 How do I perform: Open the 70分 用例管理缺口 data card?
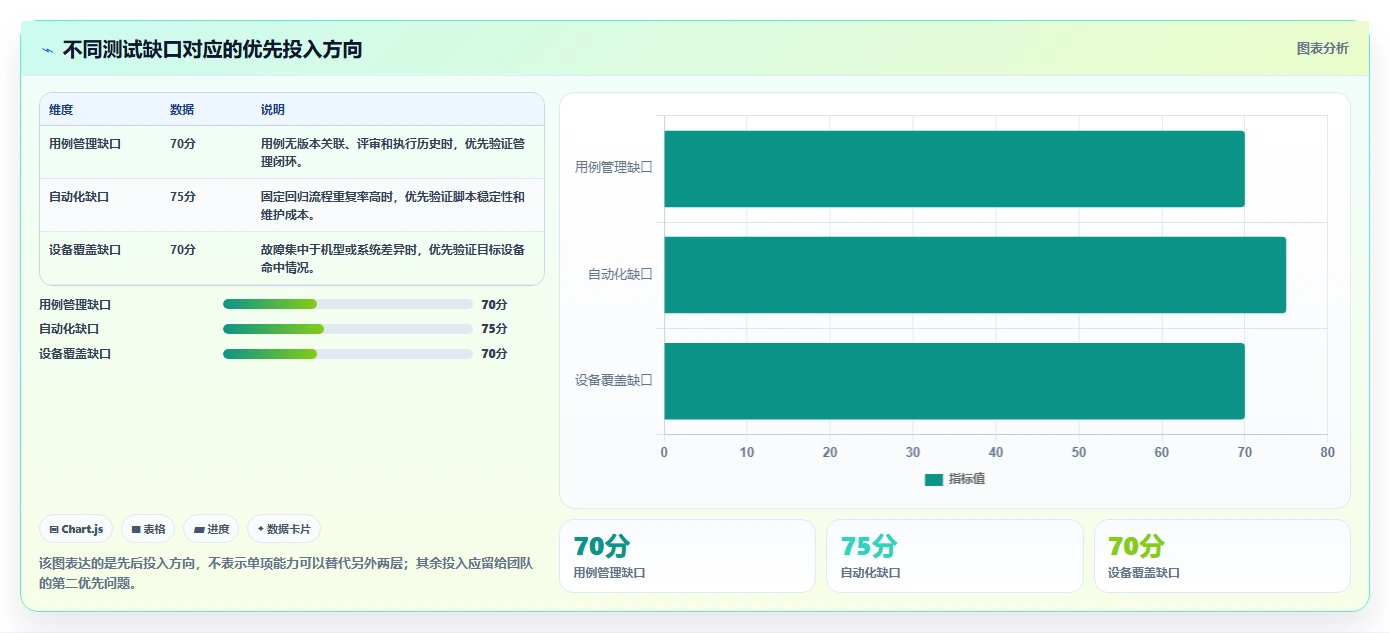coord(687,556)
